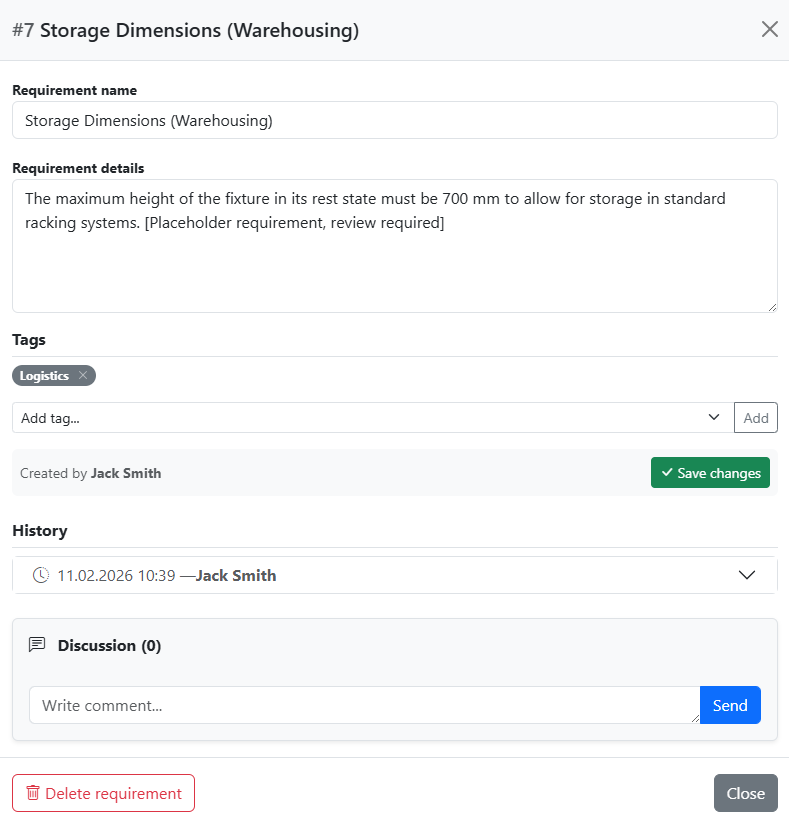Click the speech bubble icon beside Discussion
This screenshot has width=789, height=825.
tap(37, 644)
